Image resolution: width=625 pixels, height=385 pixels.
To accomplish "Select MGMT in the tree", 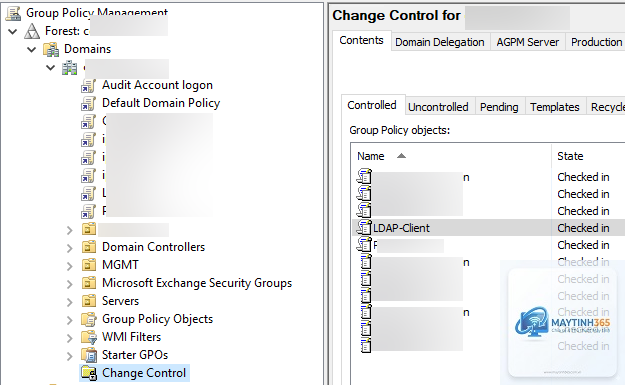I will [x=120, y=265].
